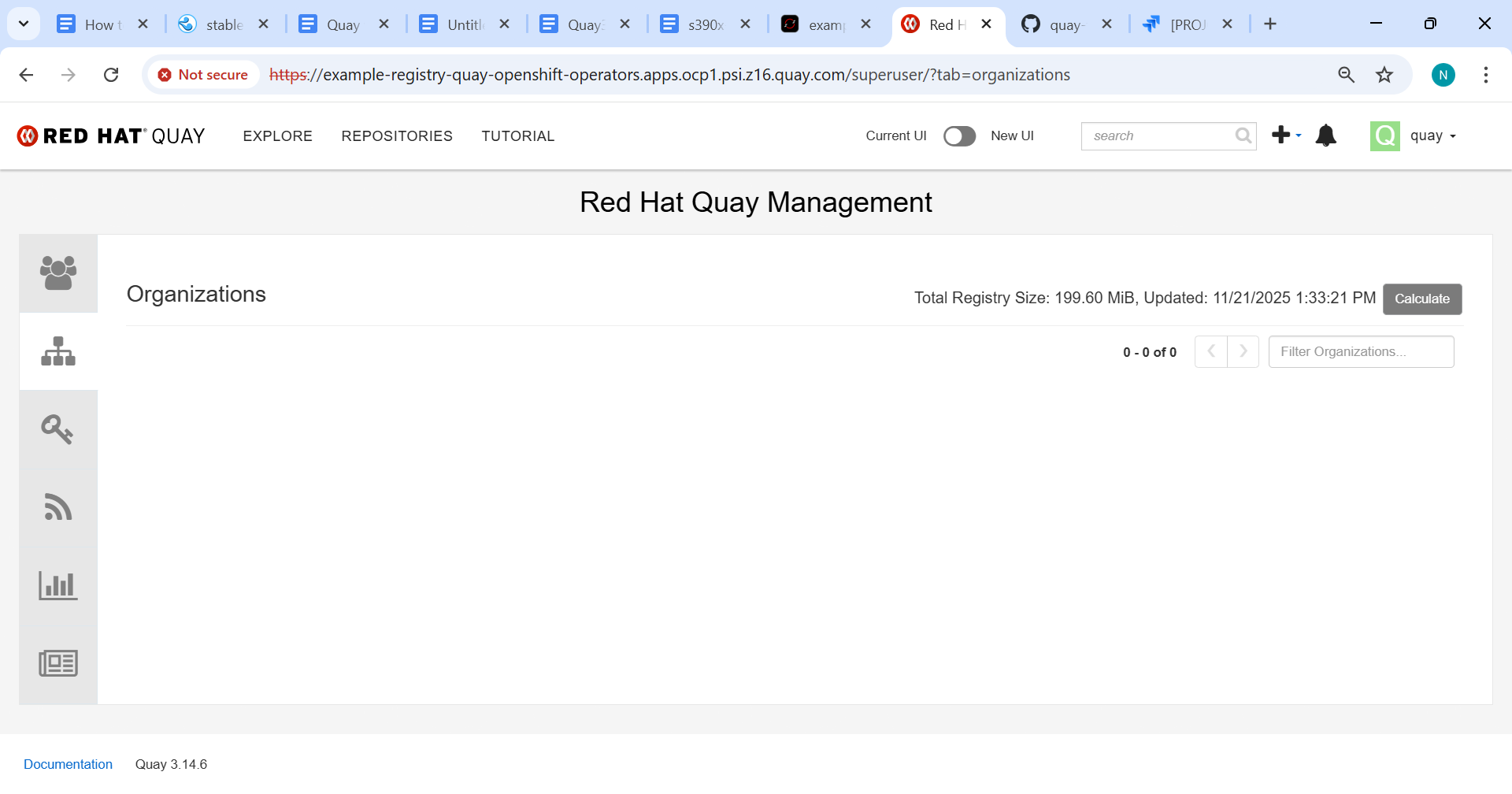This screenshot has width=1512, height=794.
Task: Open a new browser tab
Action: 1270,24
